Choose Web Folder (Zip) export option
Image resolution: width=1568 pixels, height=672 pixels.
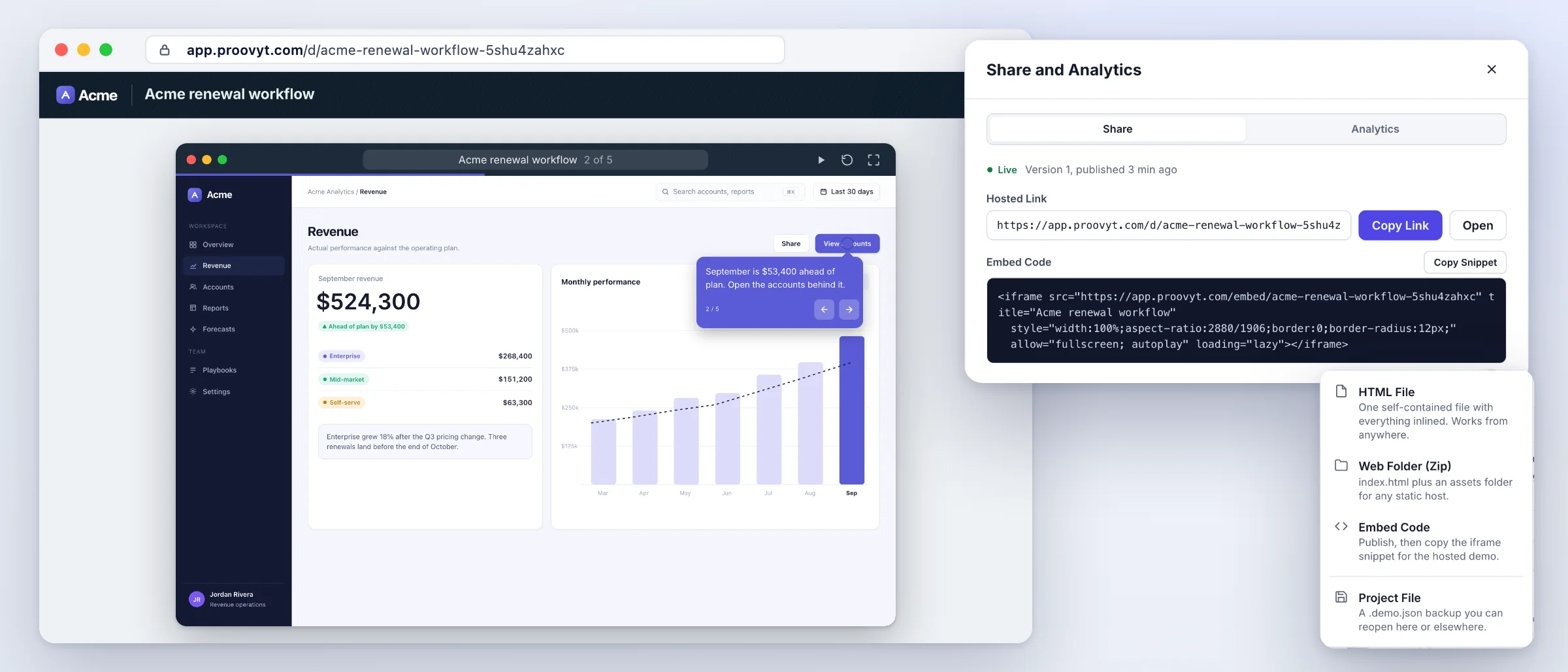(1427, 480)
